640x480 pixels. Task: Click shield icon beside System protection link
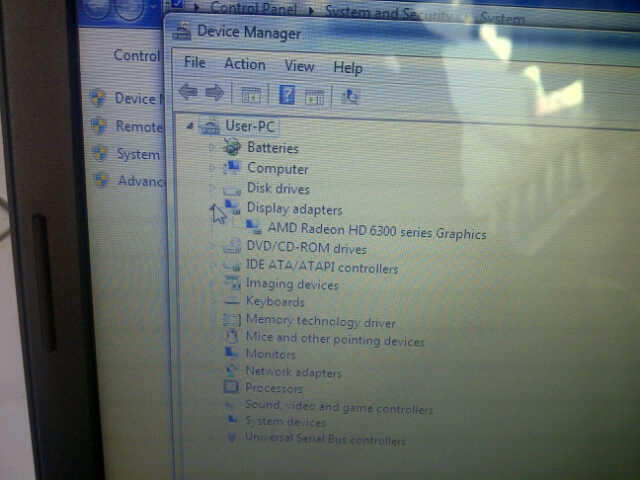(99, 153)
